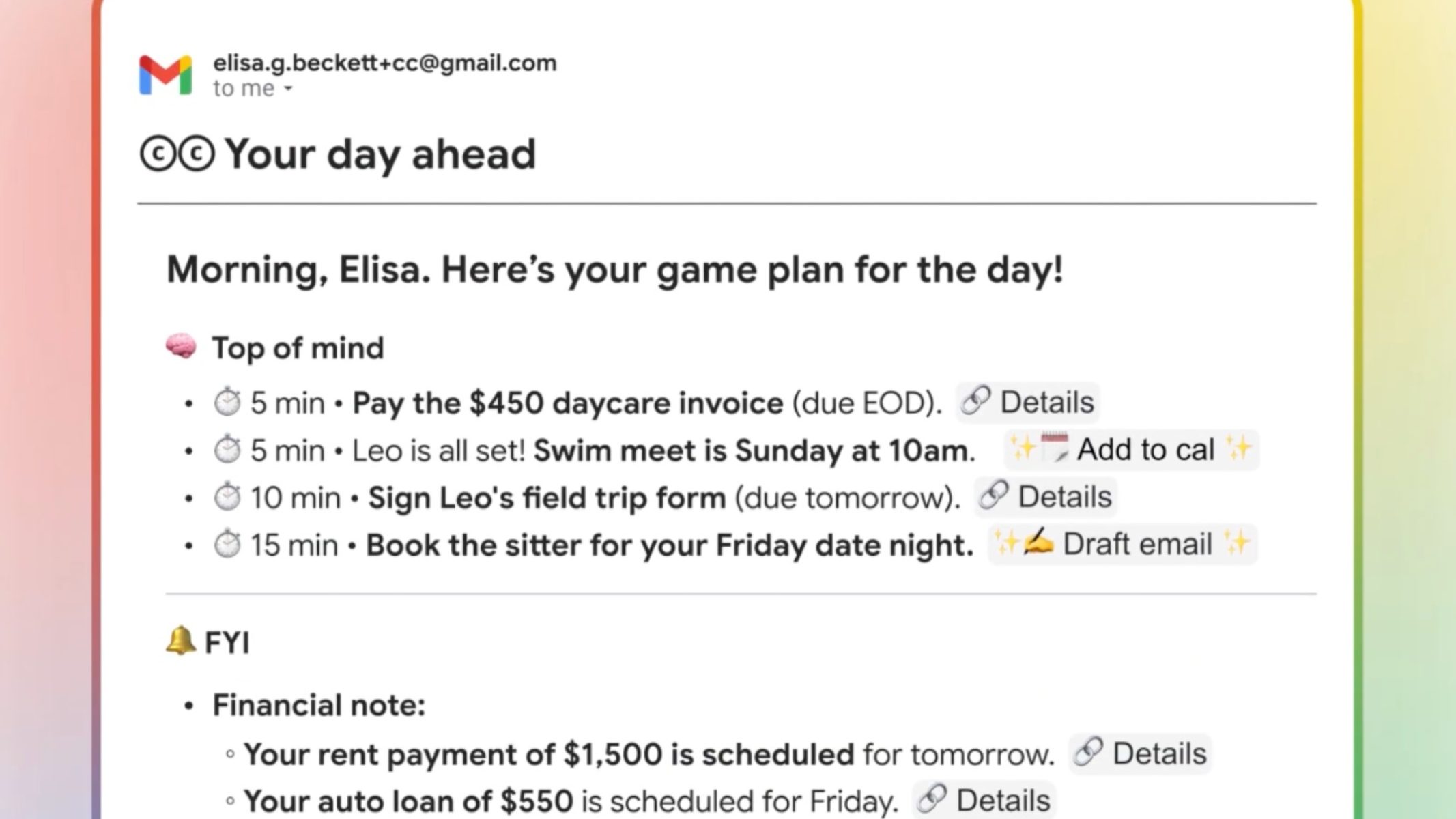The height and width of the screenshot is (819, 1456).
Task: Open Details for the rent payment
Action: coord(1141,754)
